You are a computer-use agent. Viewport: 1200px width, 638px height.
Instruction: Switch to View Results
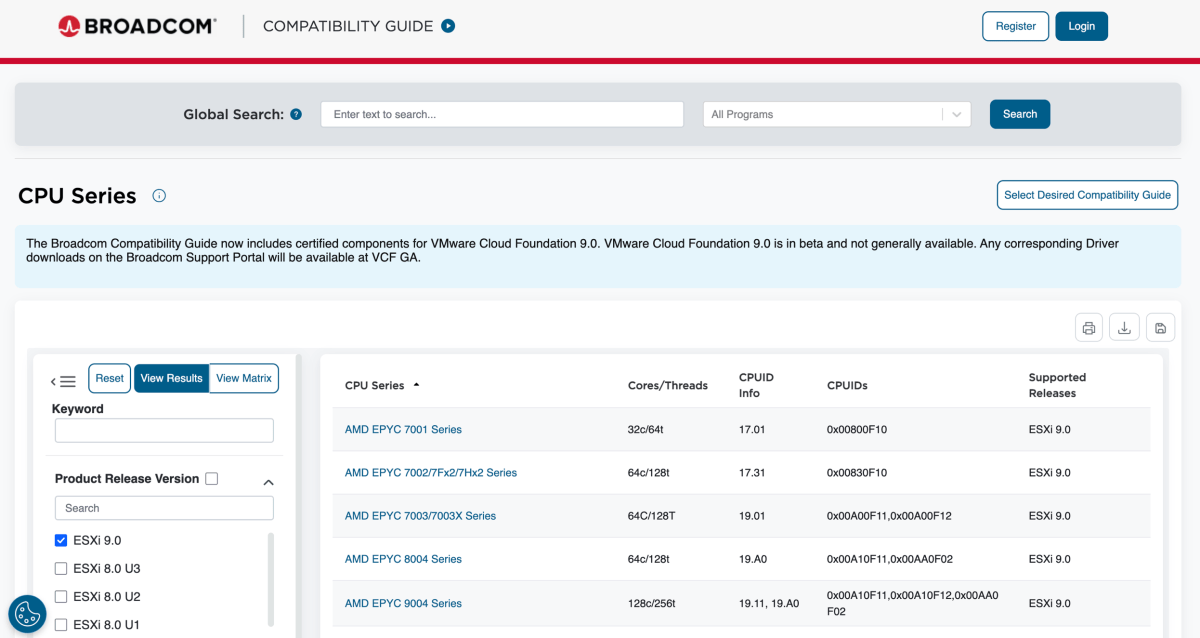(172, 378)
